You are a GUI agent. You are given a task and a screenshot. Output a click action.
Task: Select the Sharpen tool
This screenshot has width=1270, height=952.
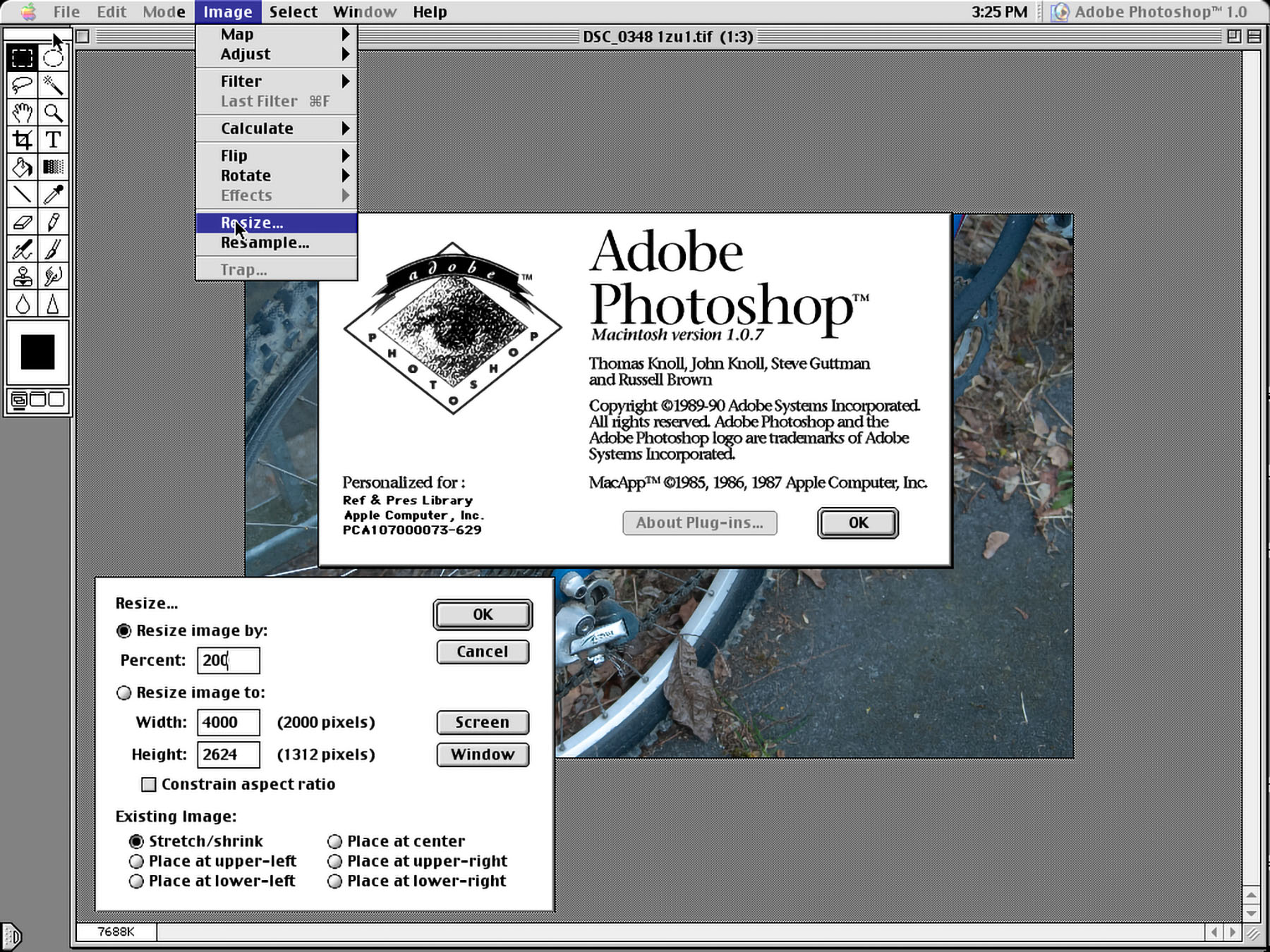click(x=53, y=305)
